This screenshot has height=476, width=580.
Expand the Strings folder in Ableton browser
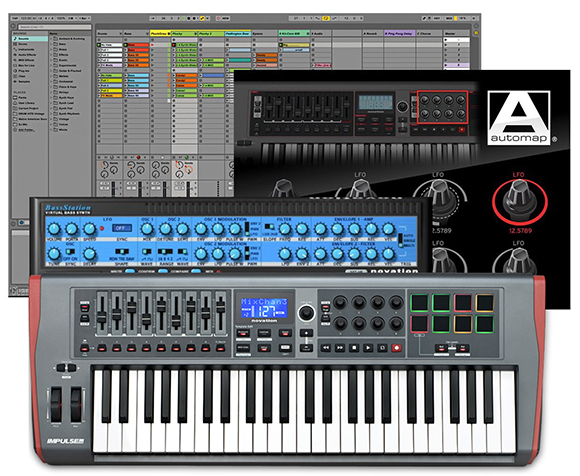tap(51, 92)
